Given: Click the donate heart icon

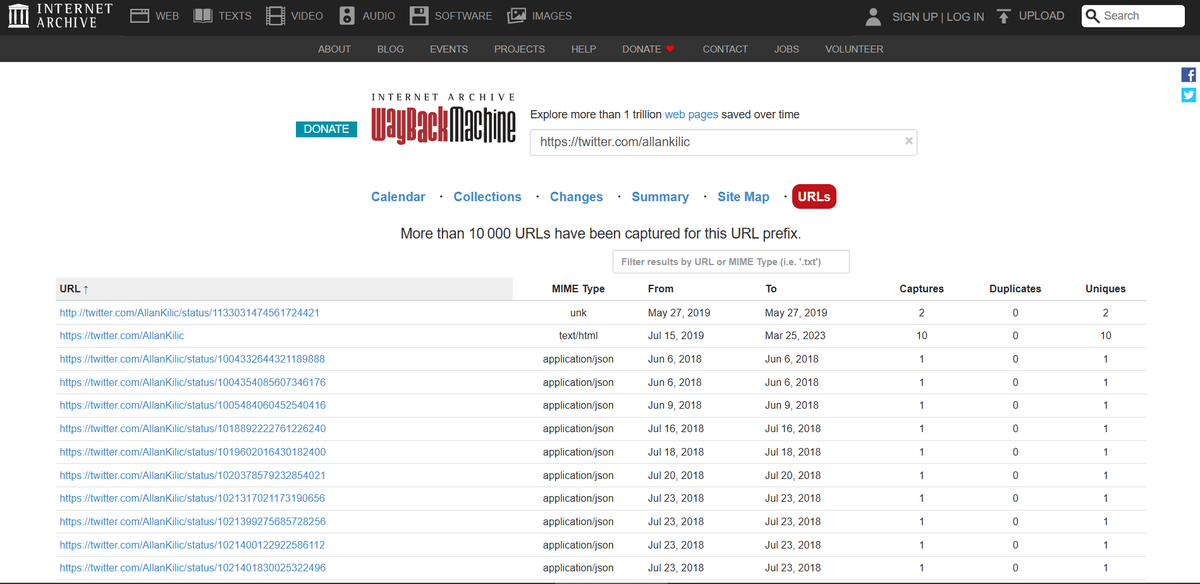Looking at the screenshot, I should pos(670,49).
